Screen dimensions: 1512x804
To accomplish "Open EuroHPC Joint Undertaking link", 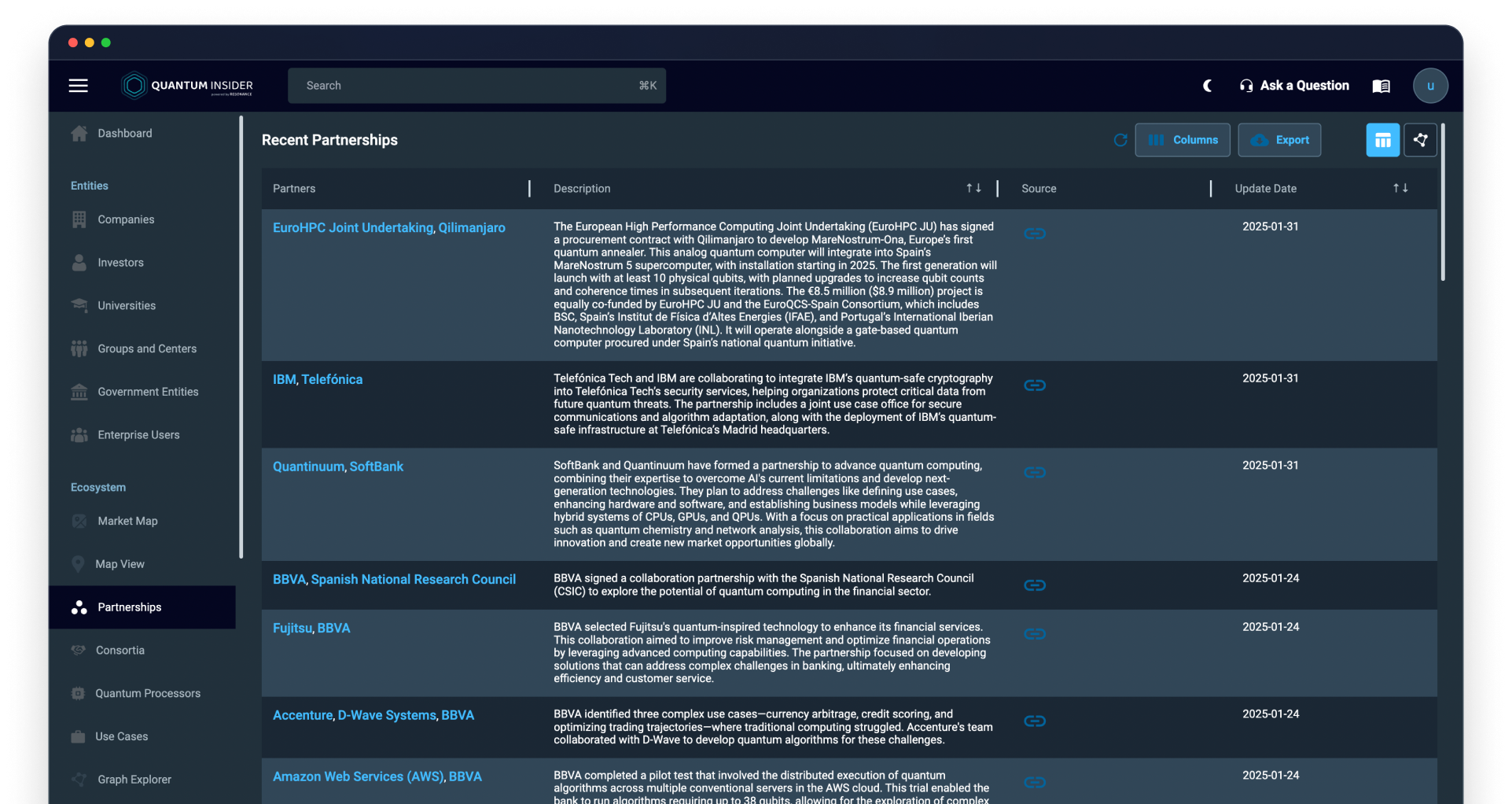I will coord(353,228).
